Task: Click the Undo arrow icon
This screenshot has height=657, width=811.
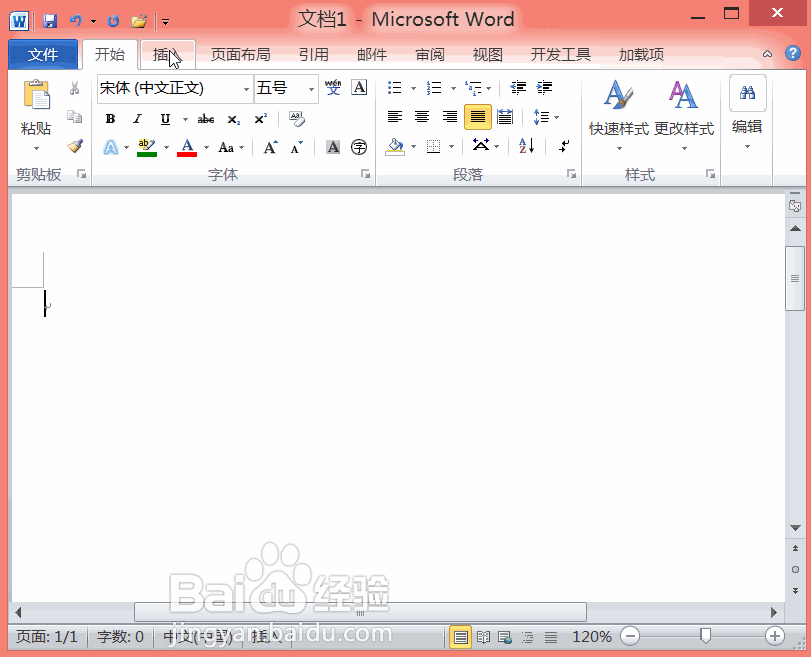Action: pyautogui.click(x=76, y=21)
